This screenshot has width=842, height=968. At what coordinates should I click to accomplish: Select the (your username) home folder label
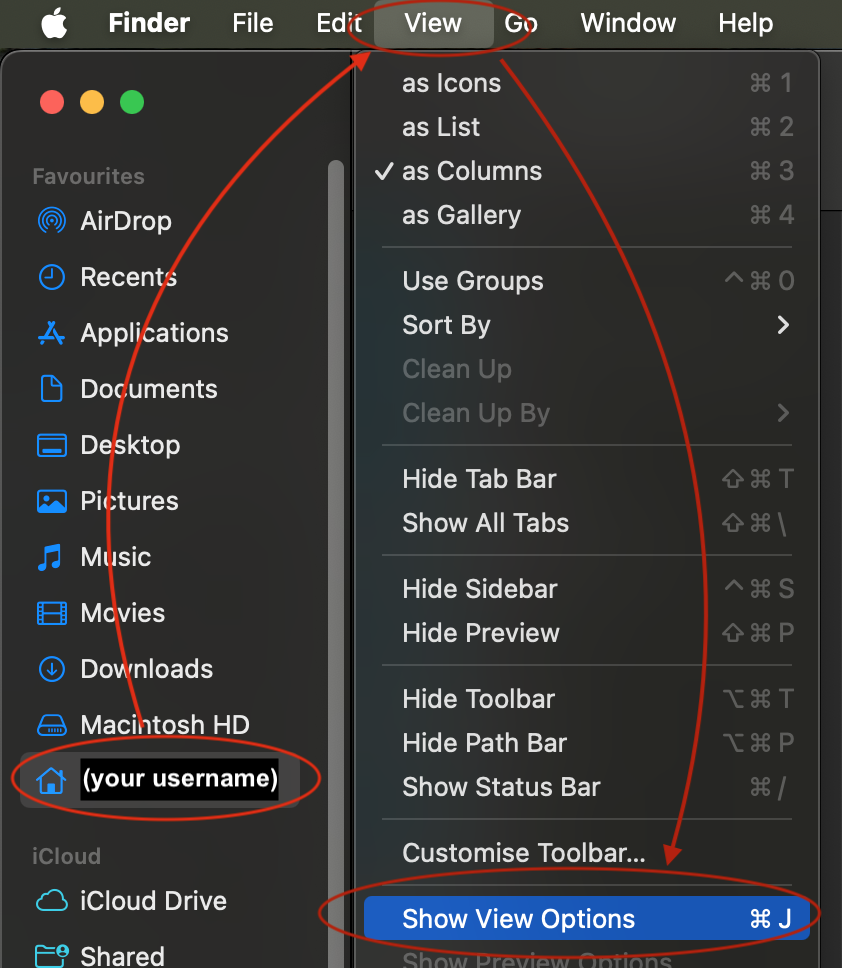point(180,779)
